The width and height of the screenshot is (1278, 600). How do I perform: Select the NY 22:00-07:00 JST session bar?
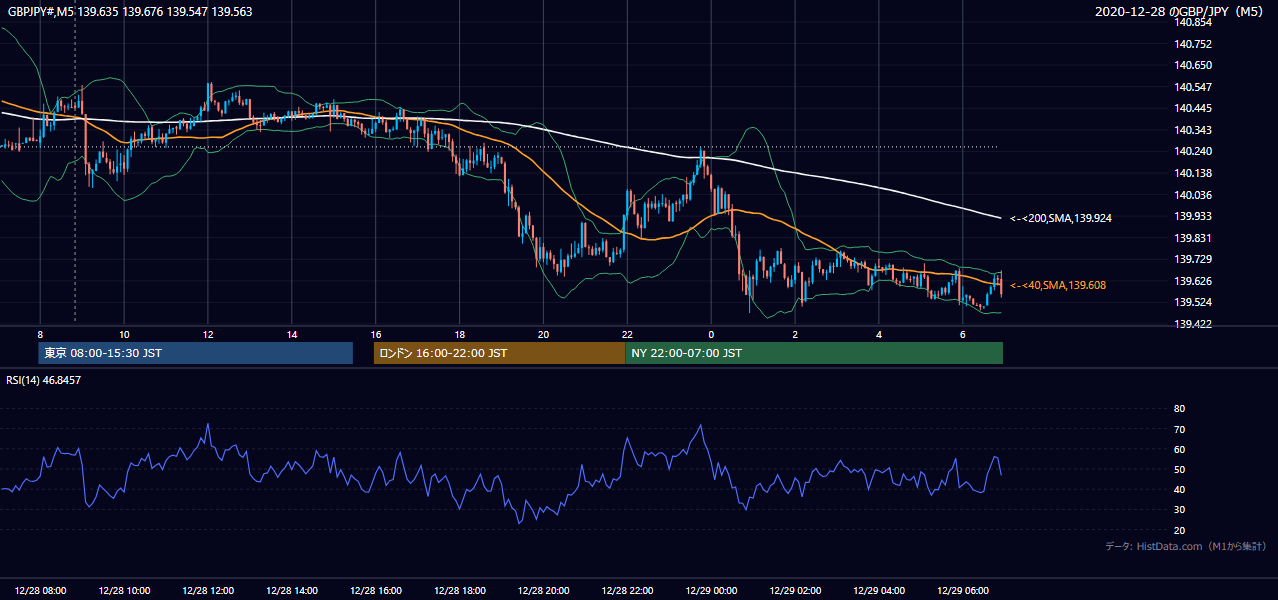click(814, 353)
